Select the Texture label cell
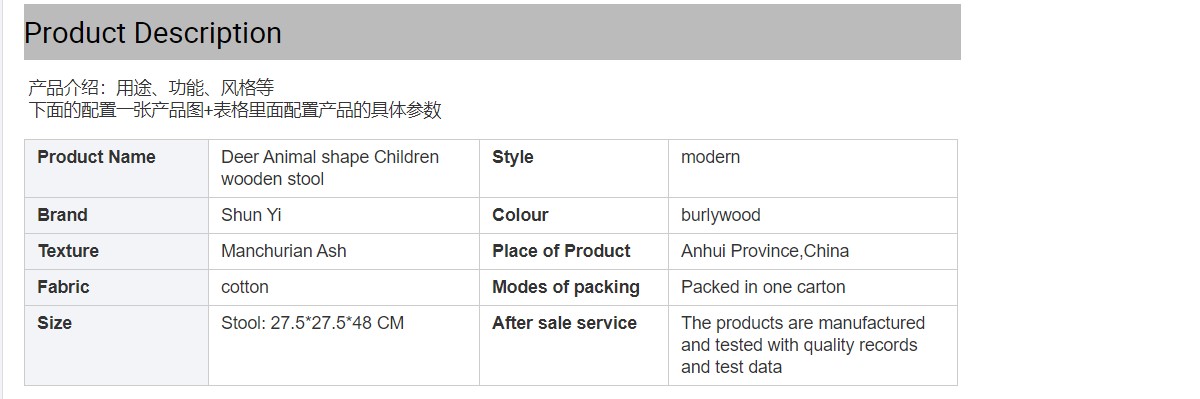Viewport: 1200px width, 399px height. coord(116,251)
